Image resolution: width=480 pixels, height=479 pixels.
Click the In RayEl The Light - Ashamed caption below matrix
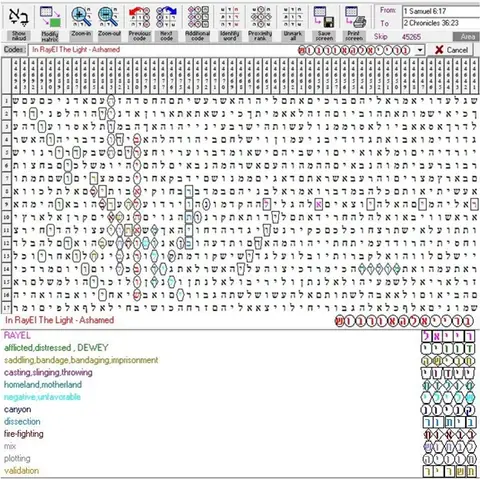[x=60, y=320]
